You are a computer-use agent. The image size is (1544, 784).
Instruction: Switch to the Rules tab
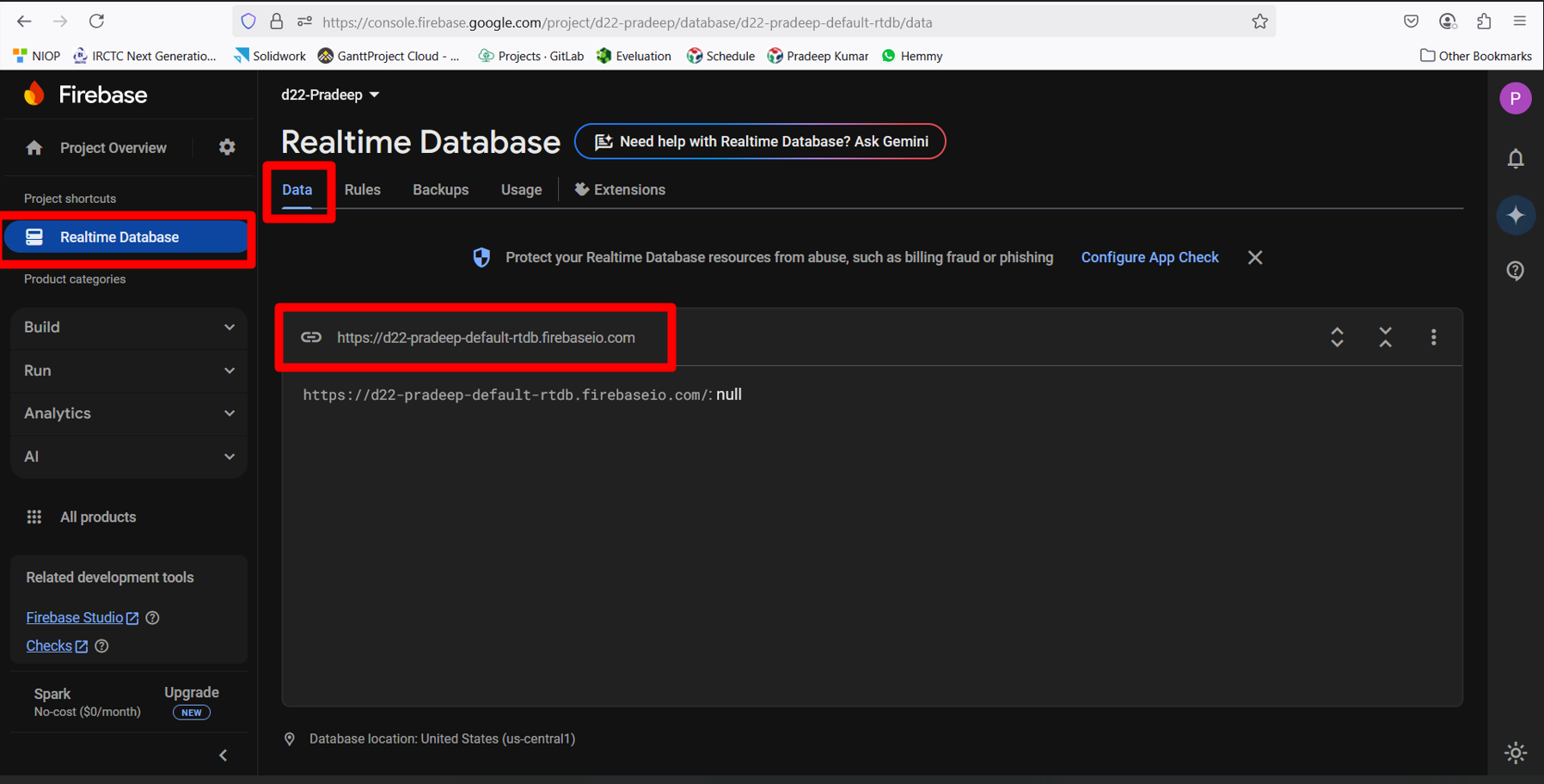[363, 190]
